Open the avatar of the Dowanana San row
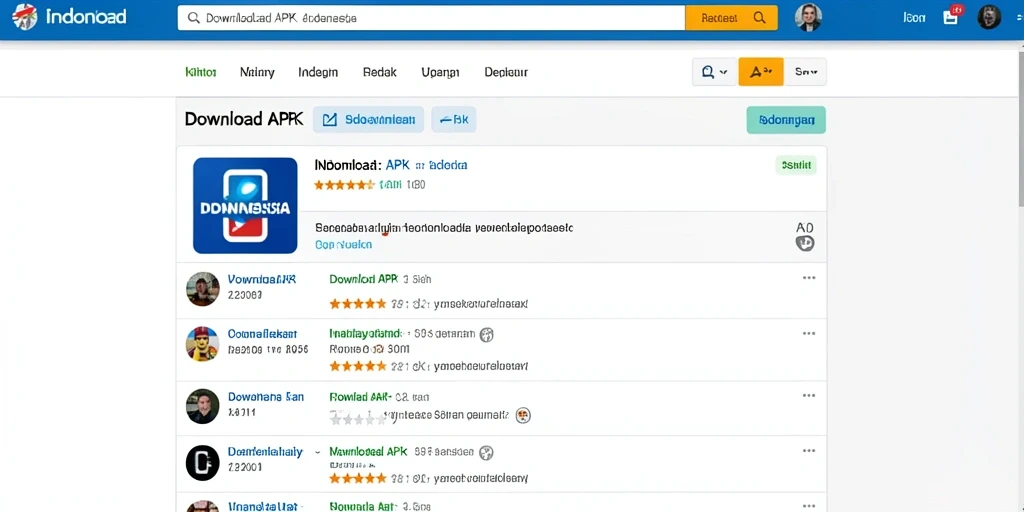Image resolution: width=1024 pixels, height=512 pixels. click(202, 406)
